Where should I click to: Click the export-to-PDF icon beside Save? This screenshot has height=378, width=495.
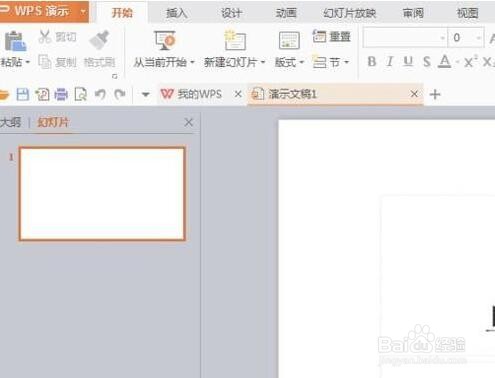pos(42,95)
